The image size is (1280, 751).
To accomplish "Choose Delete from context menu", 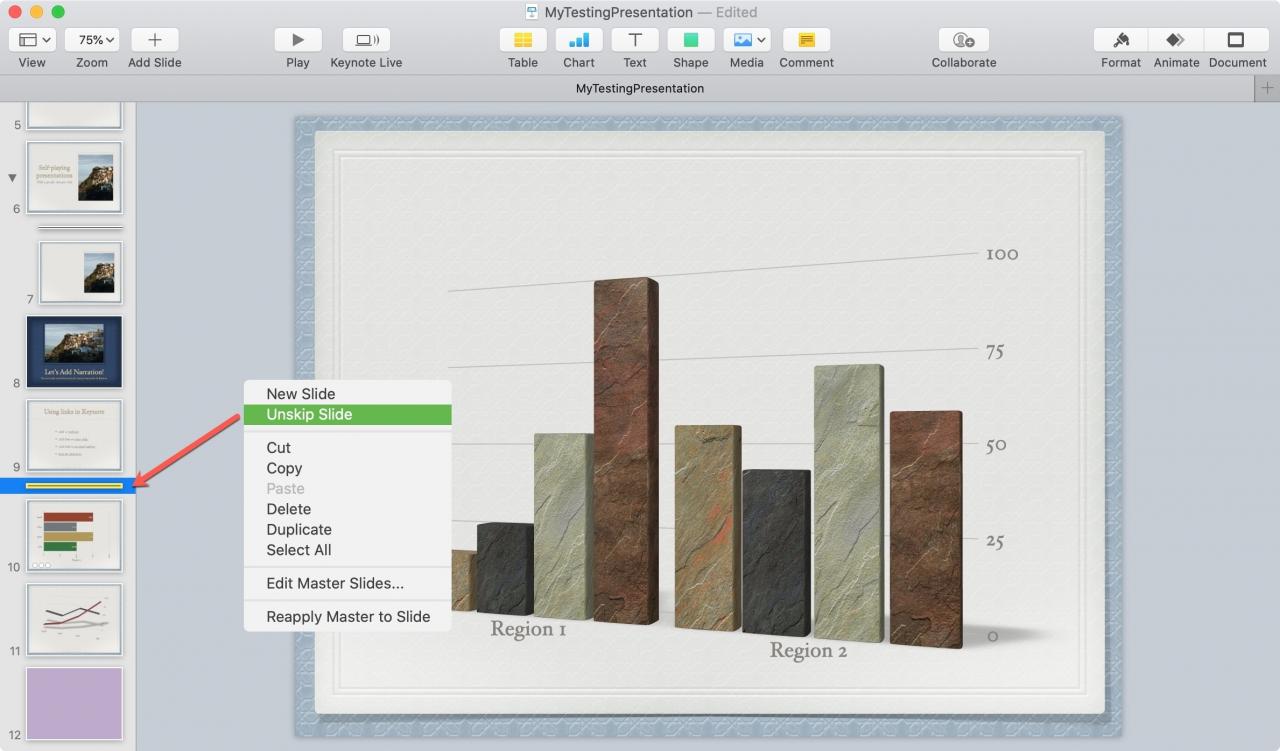I will (347, 509).
